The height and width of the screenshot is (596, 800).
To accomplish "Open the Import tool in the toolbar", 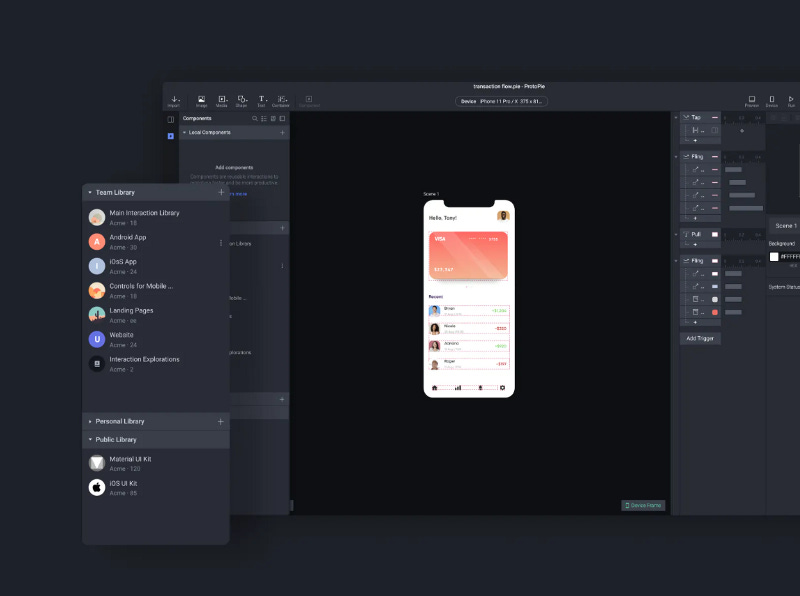I will 174,101.
